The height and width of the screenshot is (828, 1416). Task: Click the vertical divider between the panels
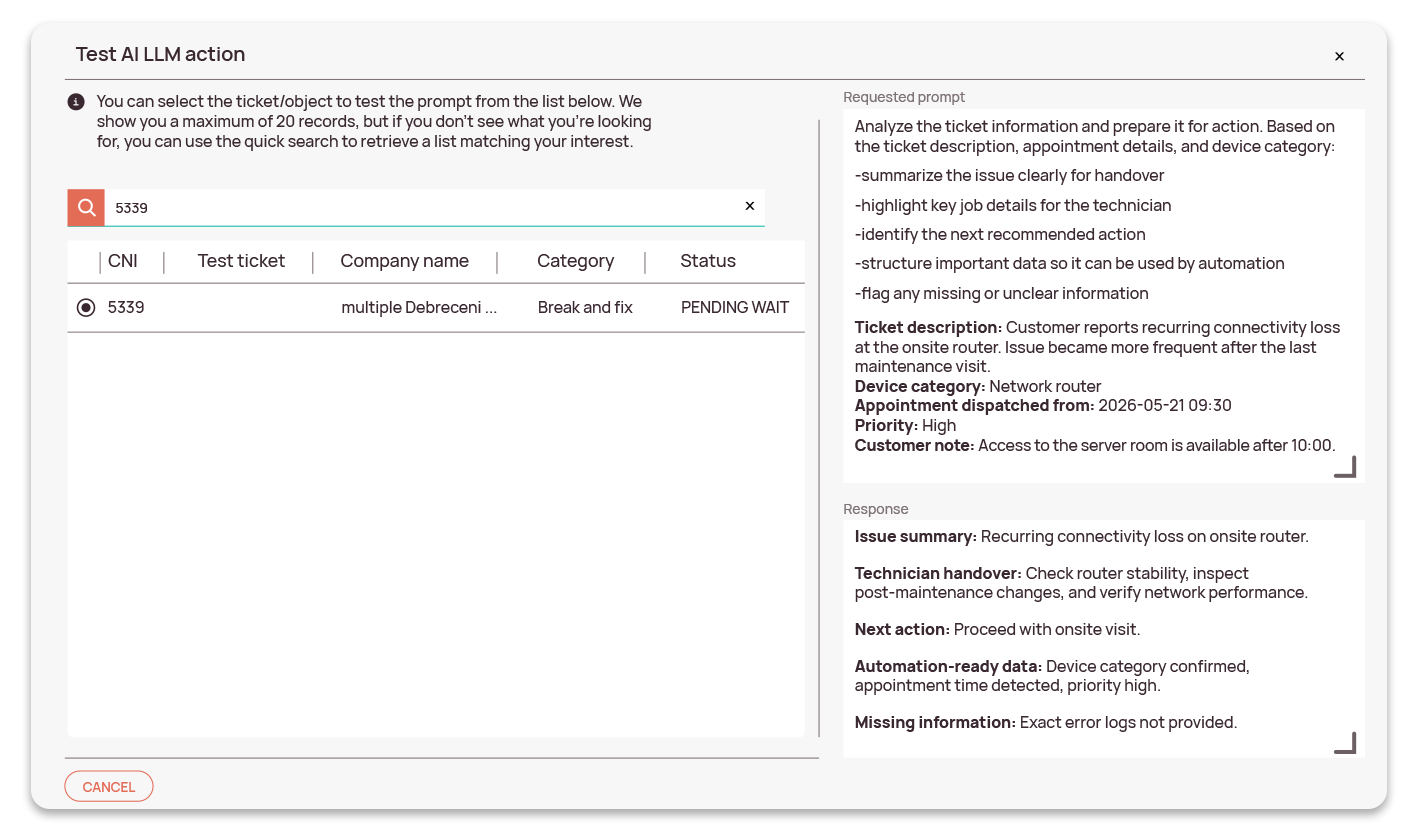(x=819, y=429)
